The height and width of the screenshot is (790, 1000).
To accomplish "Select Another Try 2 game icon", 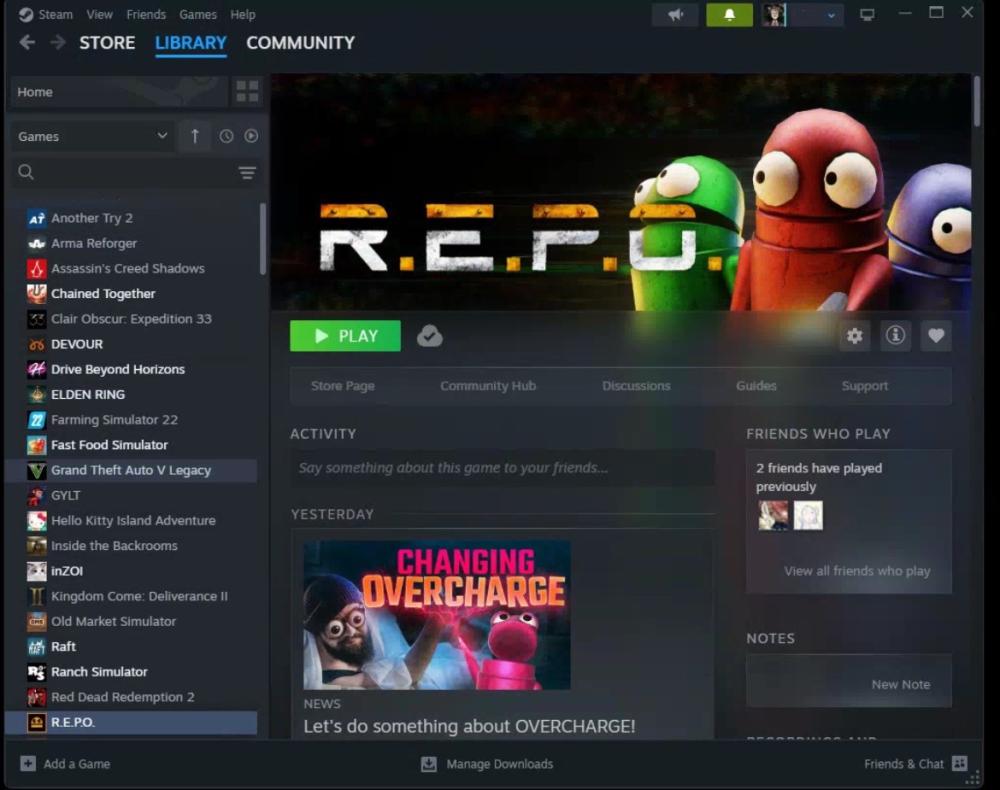I will coord(36,218).
